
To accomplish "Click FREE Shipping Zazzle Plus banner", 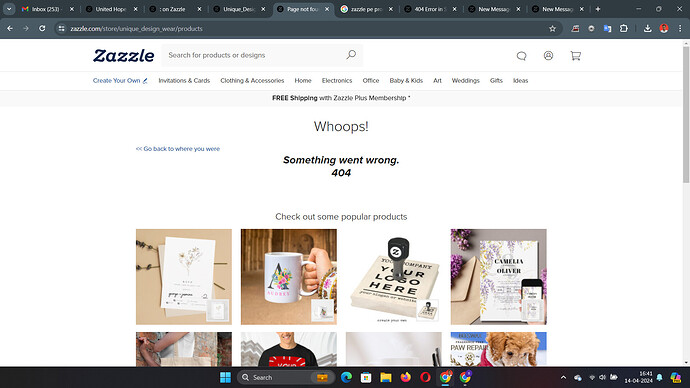I will pyautogui.click(x=341, y=98).
